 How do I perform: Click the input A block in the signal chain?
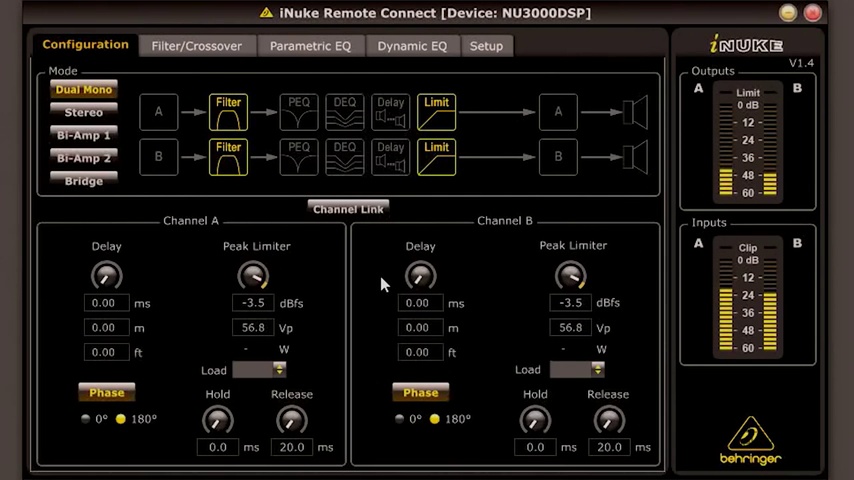coord(158,112)
